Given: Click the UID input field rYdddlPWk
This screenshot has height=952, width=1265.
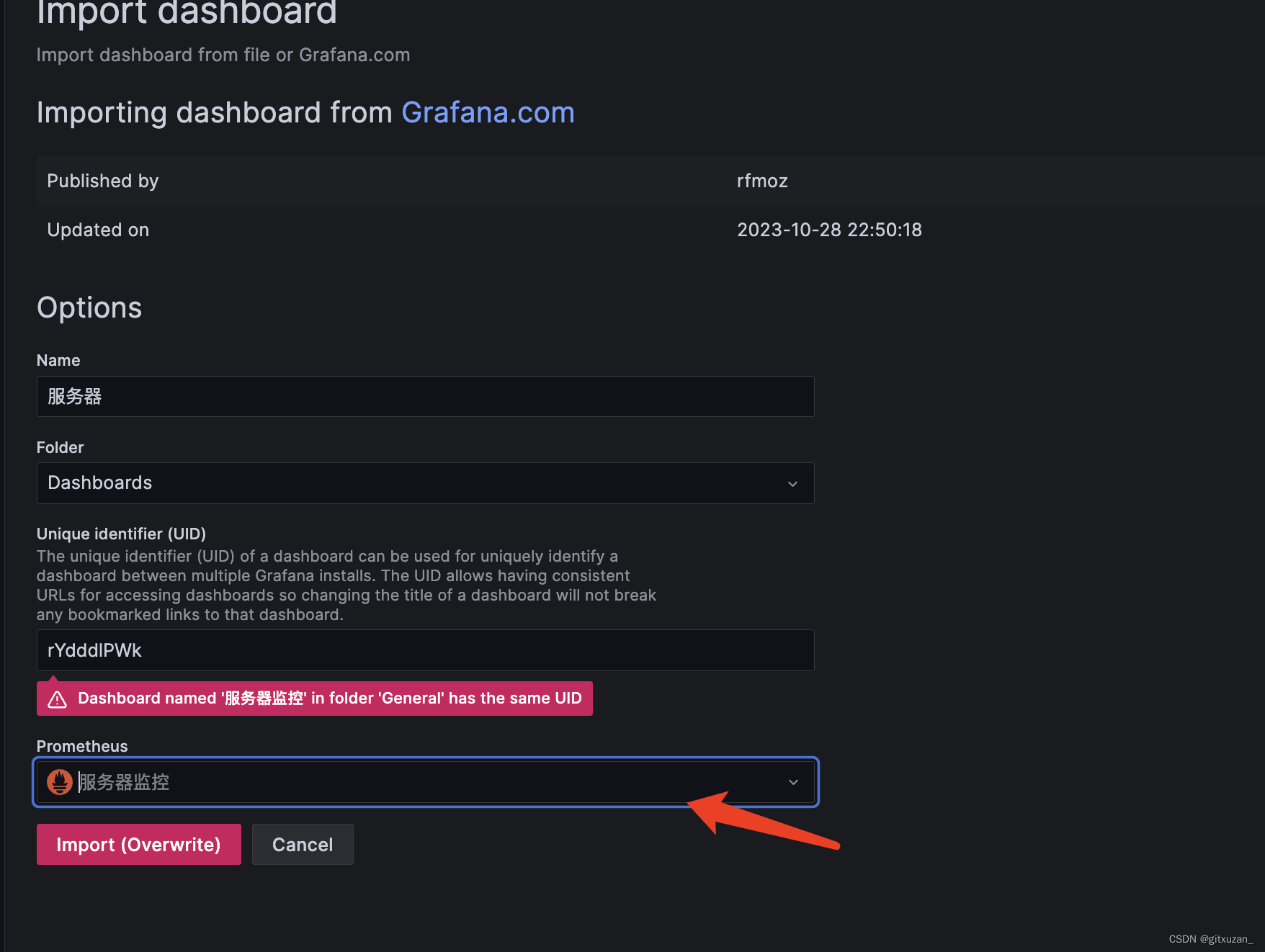Looking at the screenshot, I should click(425, 650).
